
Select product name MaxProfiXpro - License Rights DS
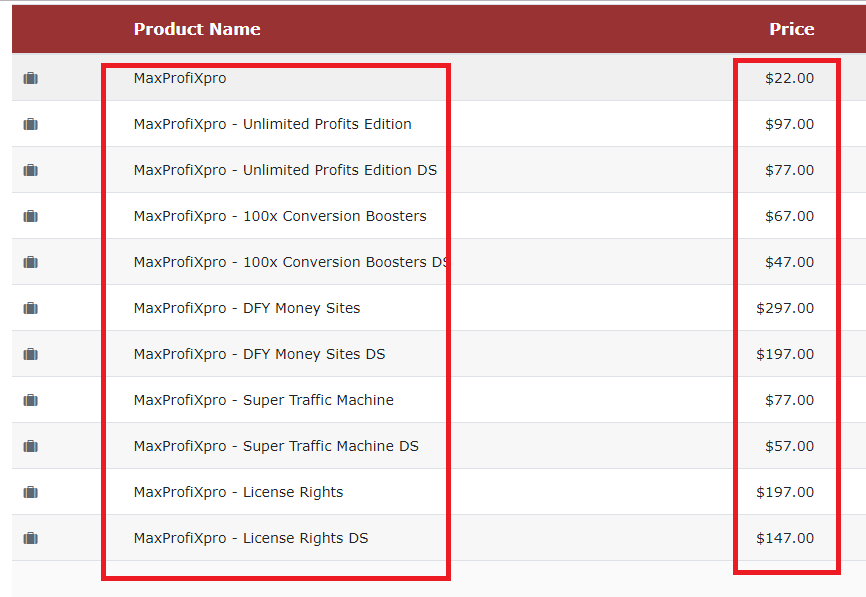tap(251, 538)
